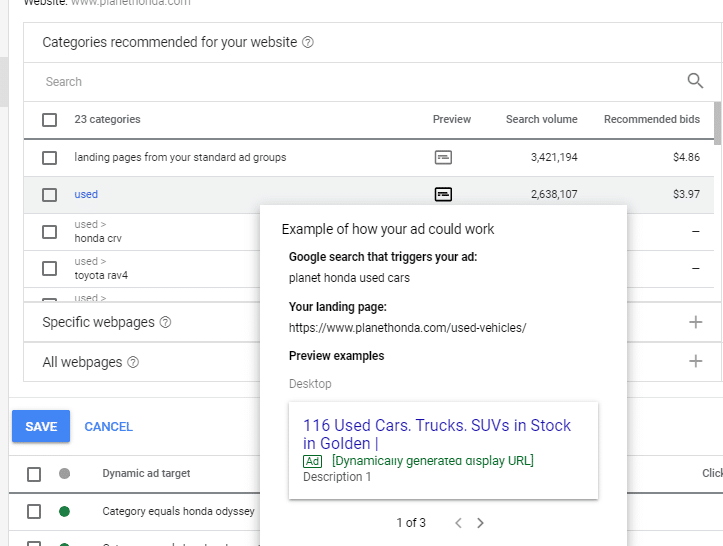Click help icon next to All webpages

[133, 363]
